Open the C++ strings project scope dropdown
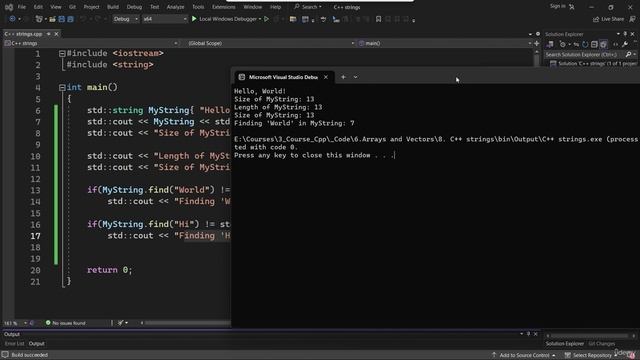 91,43
